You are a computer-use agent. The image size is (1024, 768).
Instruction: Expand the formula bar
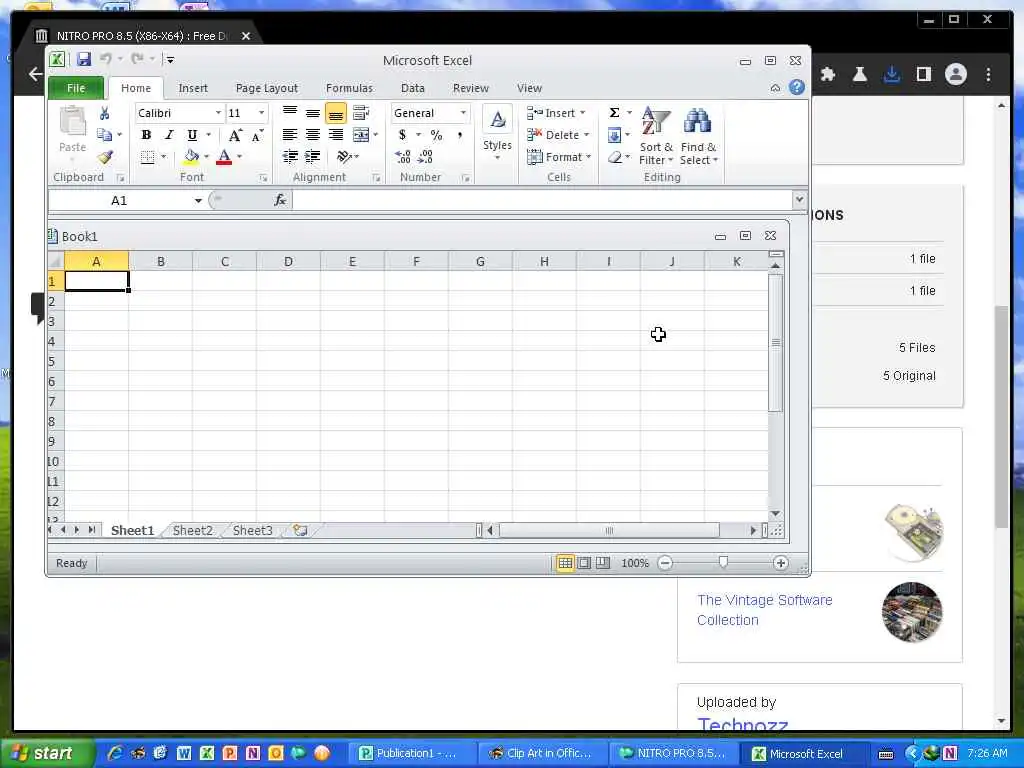point(799,199)
